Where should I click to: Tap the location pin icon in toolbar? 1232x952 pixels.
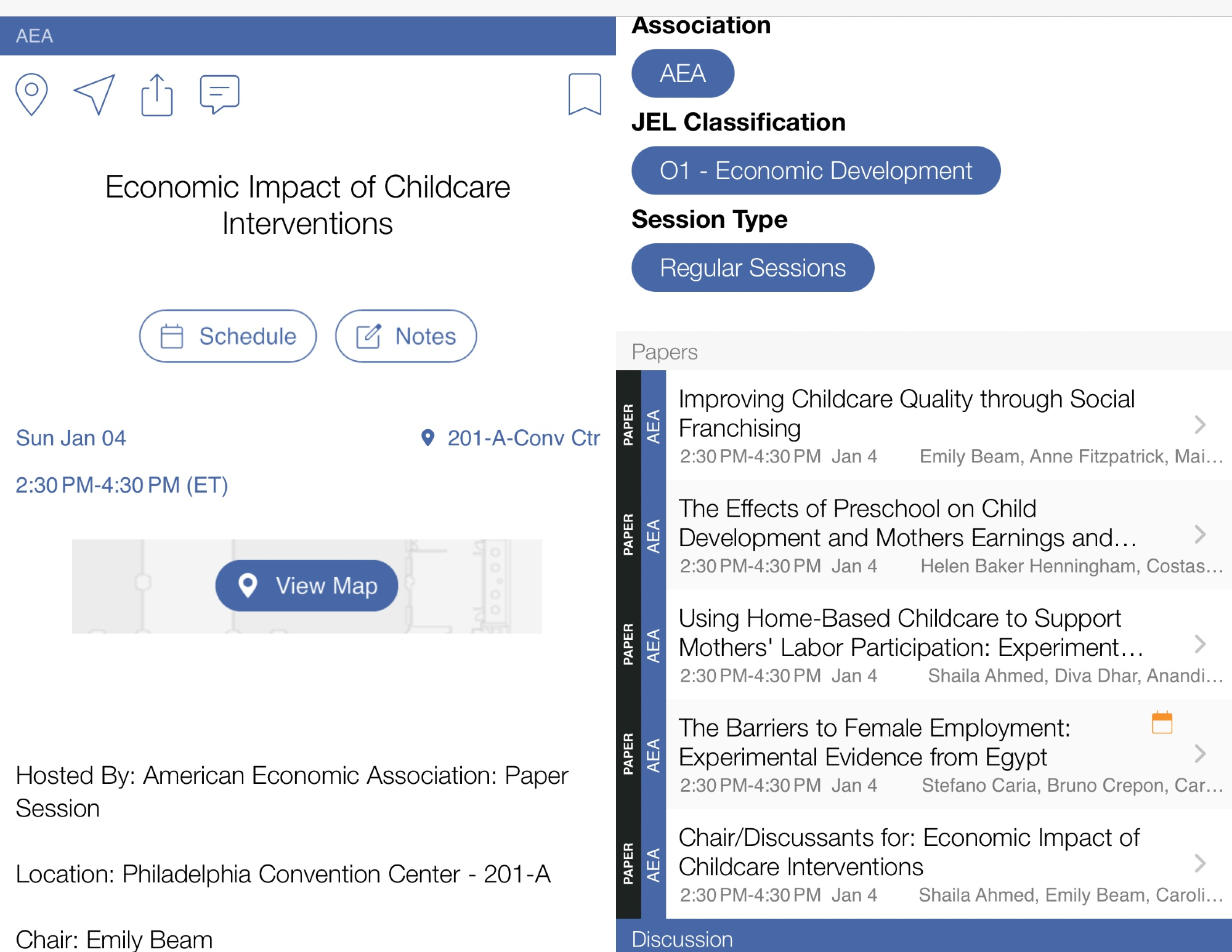click(31, 94)
